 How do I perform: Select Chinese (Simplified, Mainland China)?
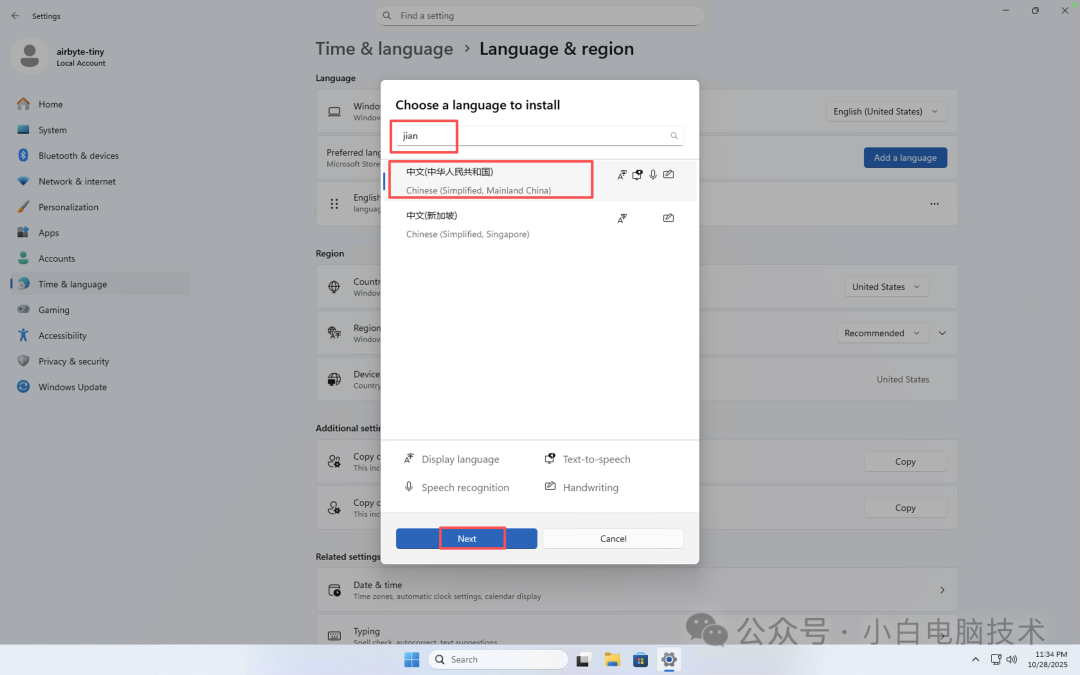pyautogui.click(x=539, y=181)
